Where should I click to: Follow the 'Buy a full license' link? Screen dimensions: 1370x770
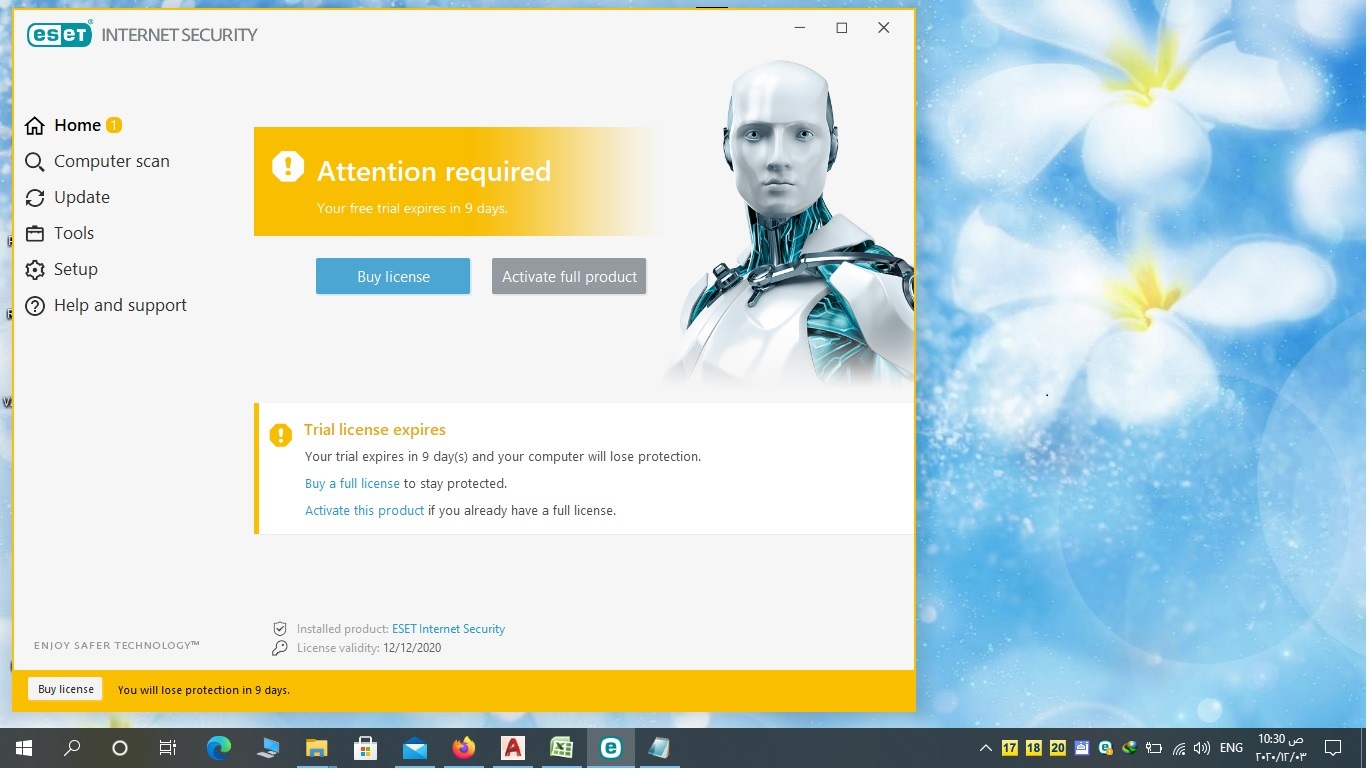352,483
